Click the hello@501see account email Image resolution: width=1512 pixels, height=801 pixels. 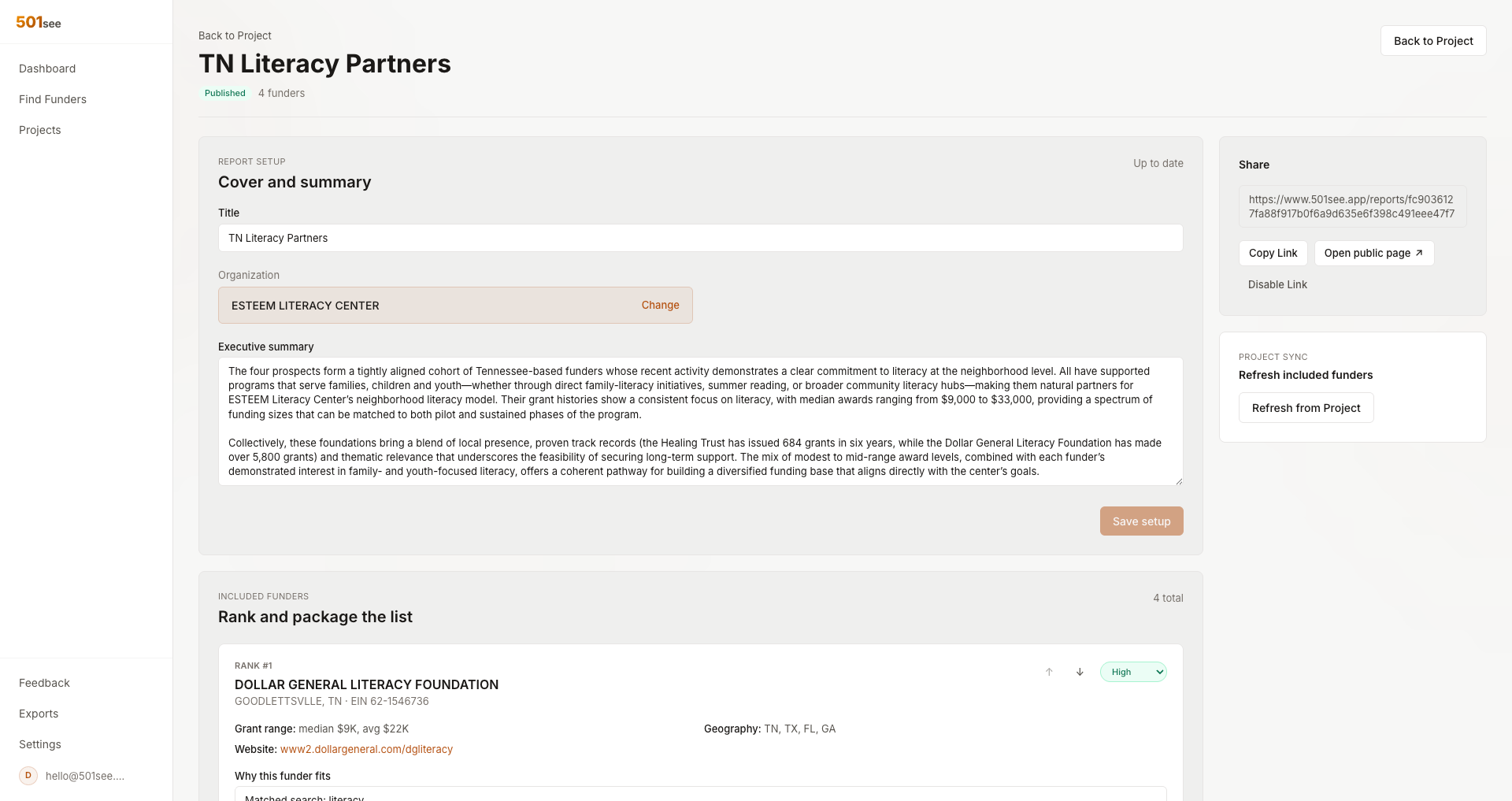point(85,776)
